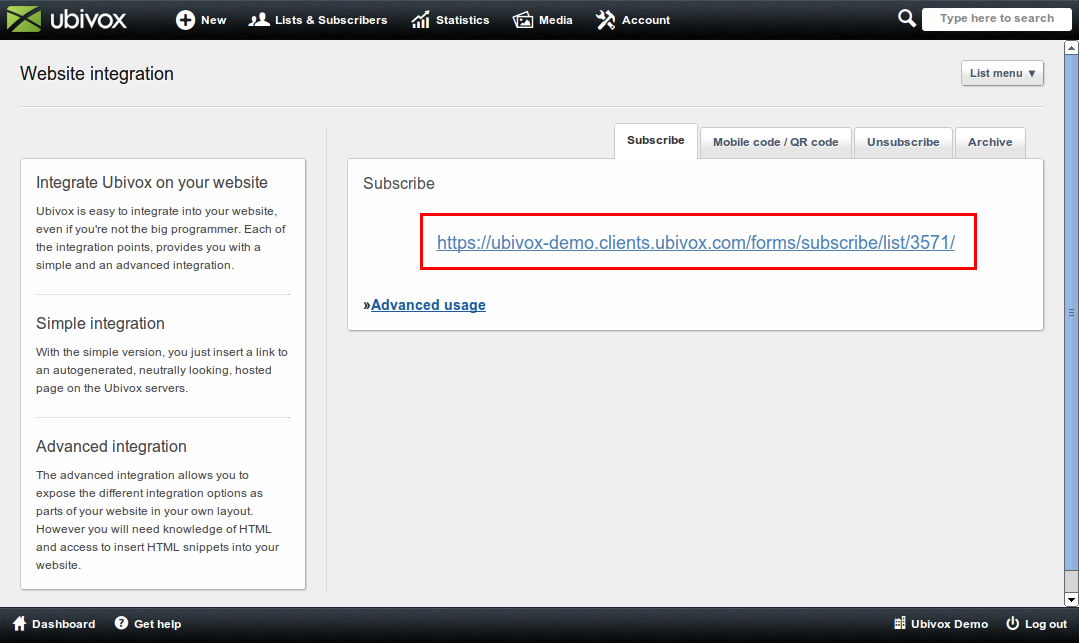The height and width of the screenshot is (643, 1079).
Task: Click the Account tools icon
Action: pos(606,20)
